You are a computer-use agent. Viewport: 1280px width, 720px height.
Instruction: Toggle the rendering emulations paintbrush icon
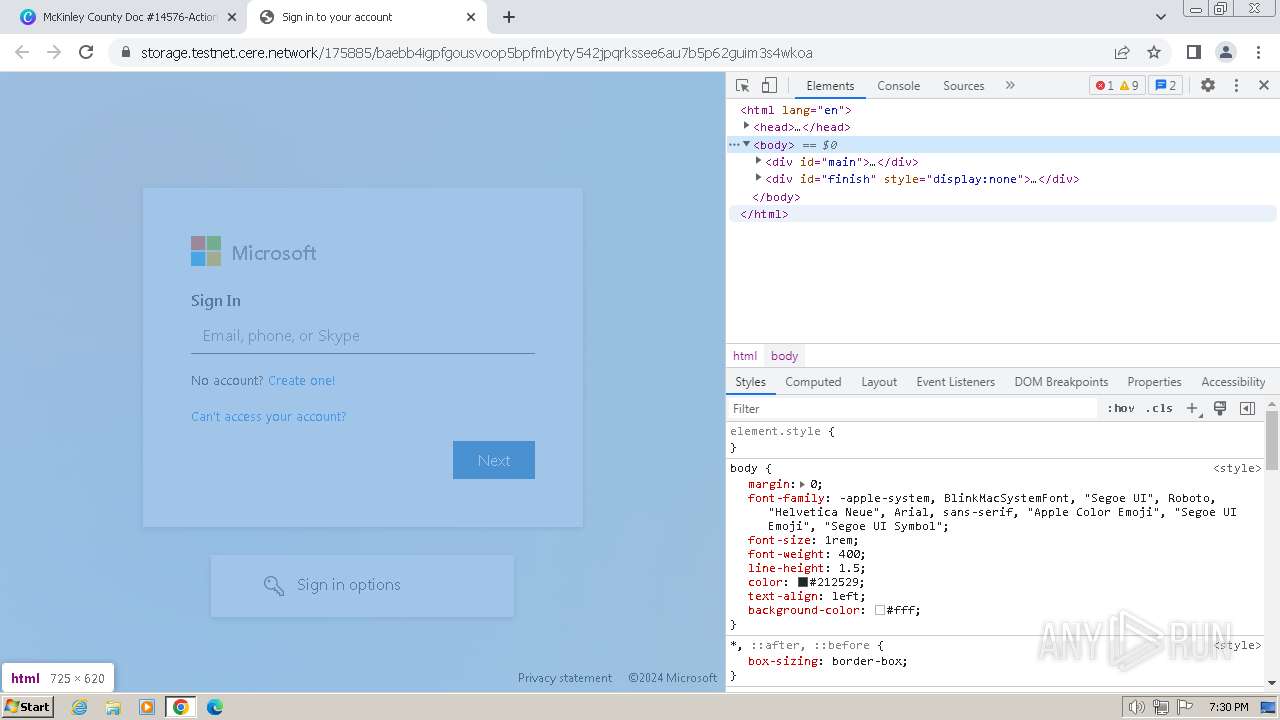(x=1220, y=408)
